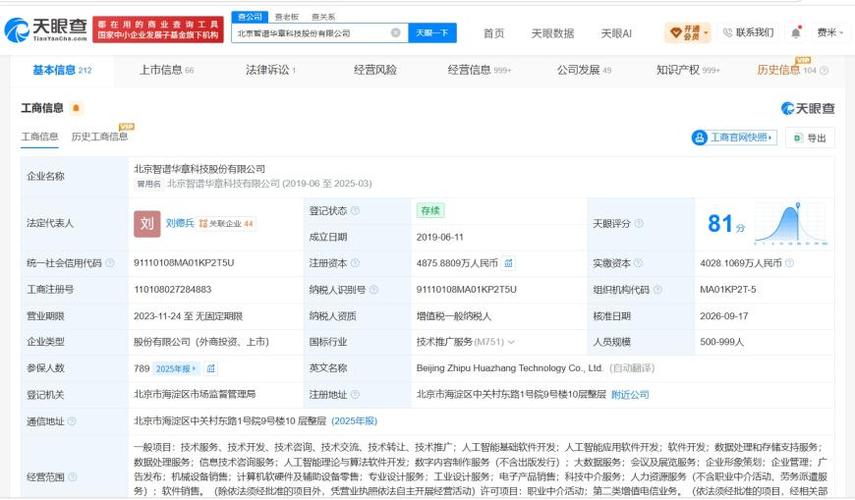The image size is (855, 500).
Task: Click the help icon beside 组织机构代码
Action: point(658,290)
